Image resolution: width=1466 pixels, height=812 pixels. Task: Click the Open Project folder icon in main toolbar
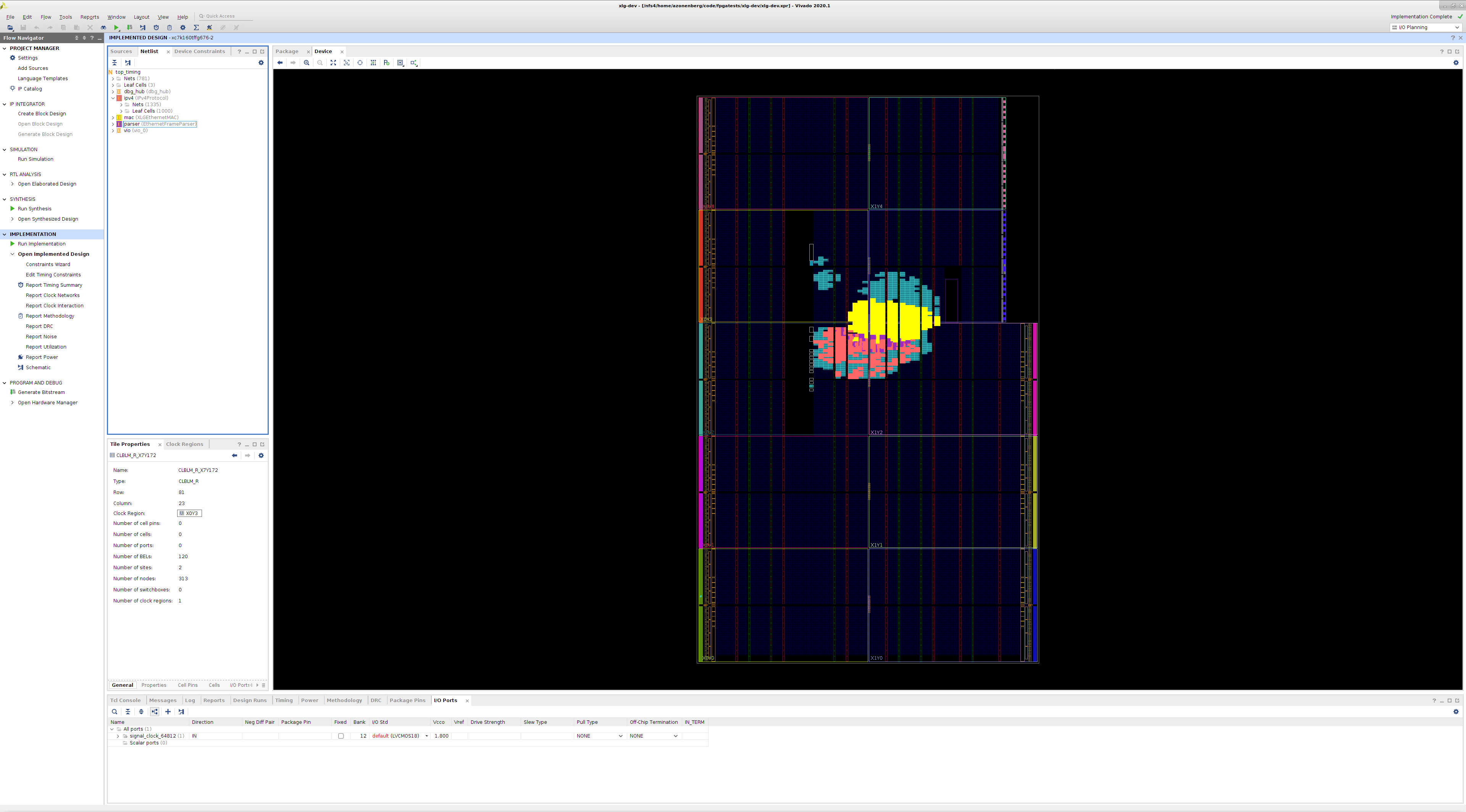tap(10, 27)
